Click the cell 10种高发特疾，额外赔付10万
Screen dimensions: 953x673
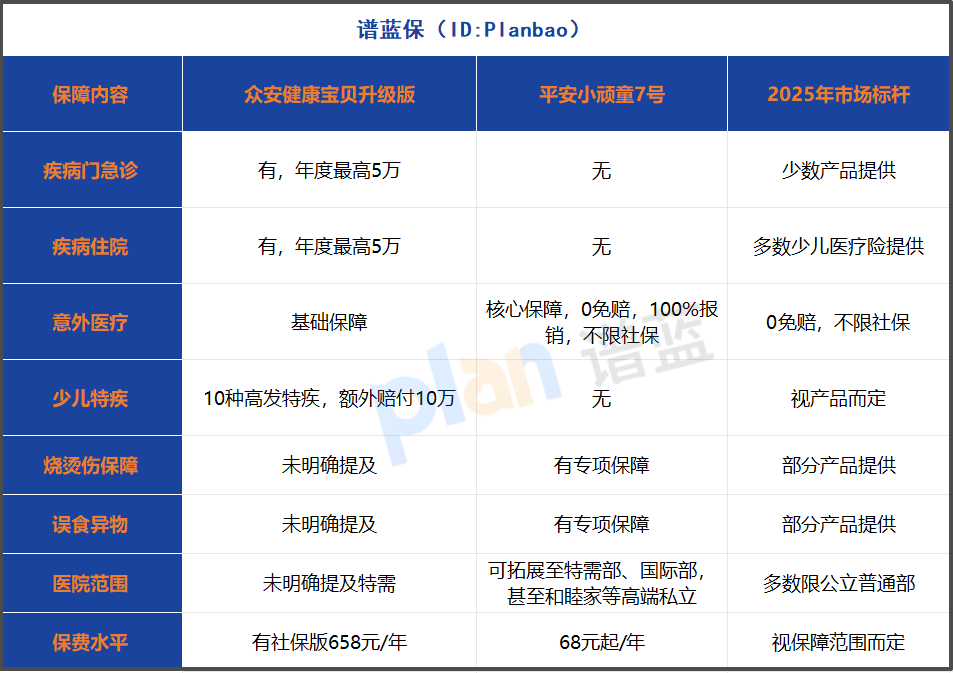click(328, 397)
